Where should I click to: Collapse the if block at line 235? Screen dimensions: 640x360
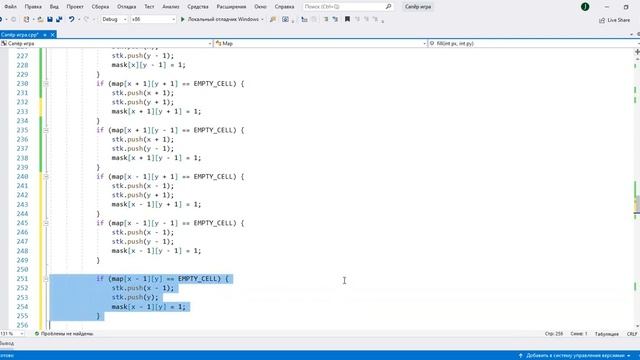[46, 130]
